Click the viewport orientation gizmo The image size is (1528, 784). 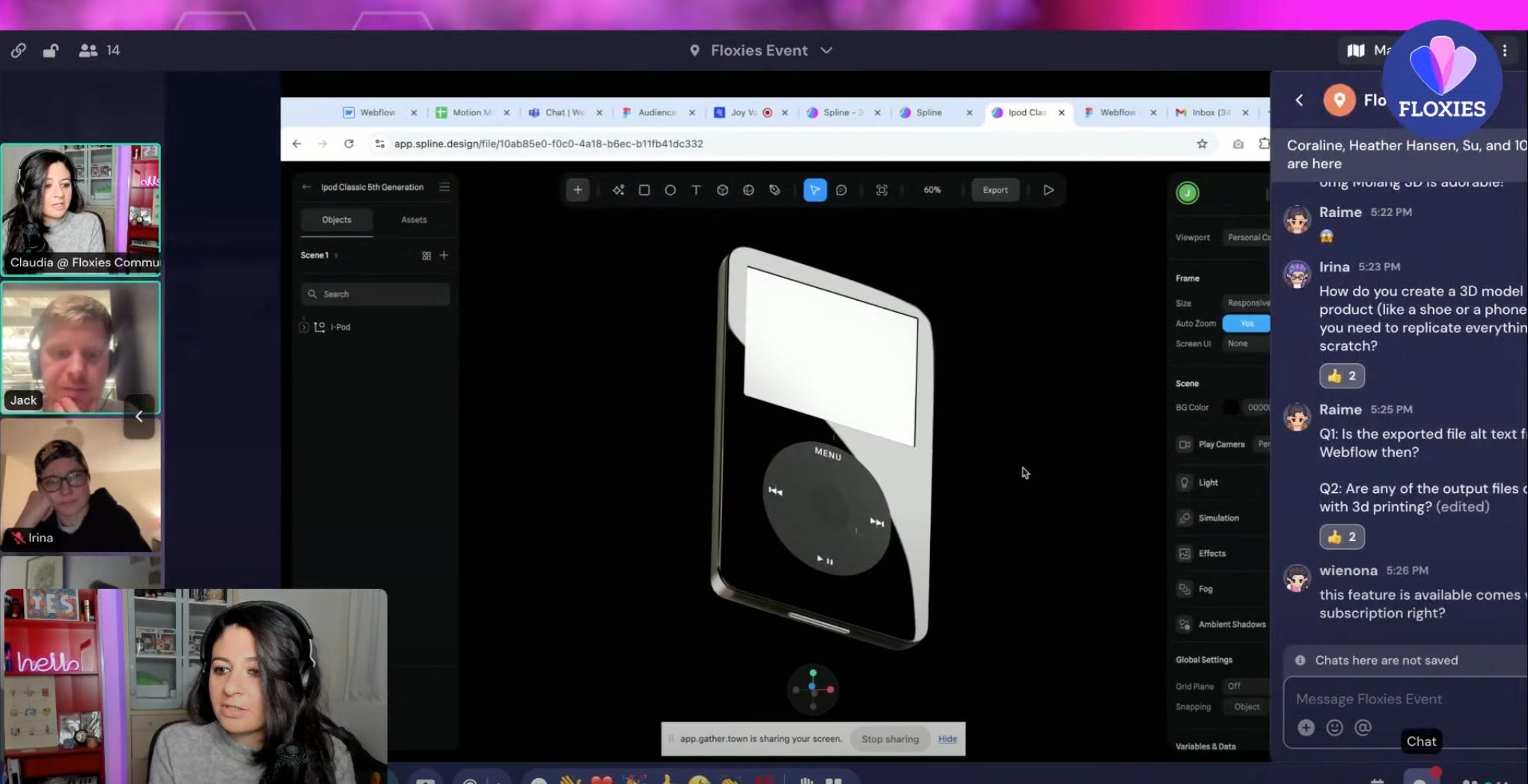[x=813, y=688]
